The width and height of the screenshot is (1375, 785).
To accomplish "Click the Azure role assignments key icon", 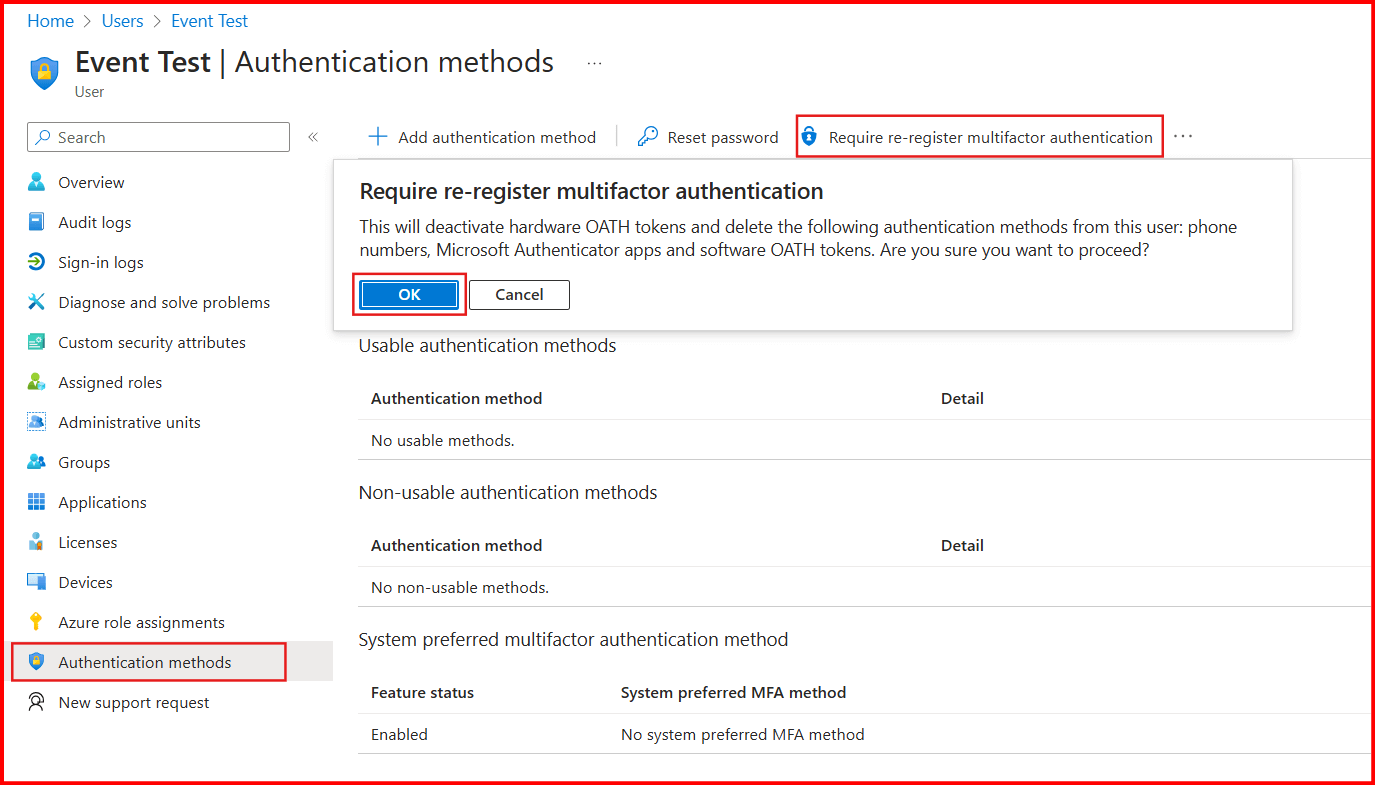I will pos(37,622).
